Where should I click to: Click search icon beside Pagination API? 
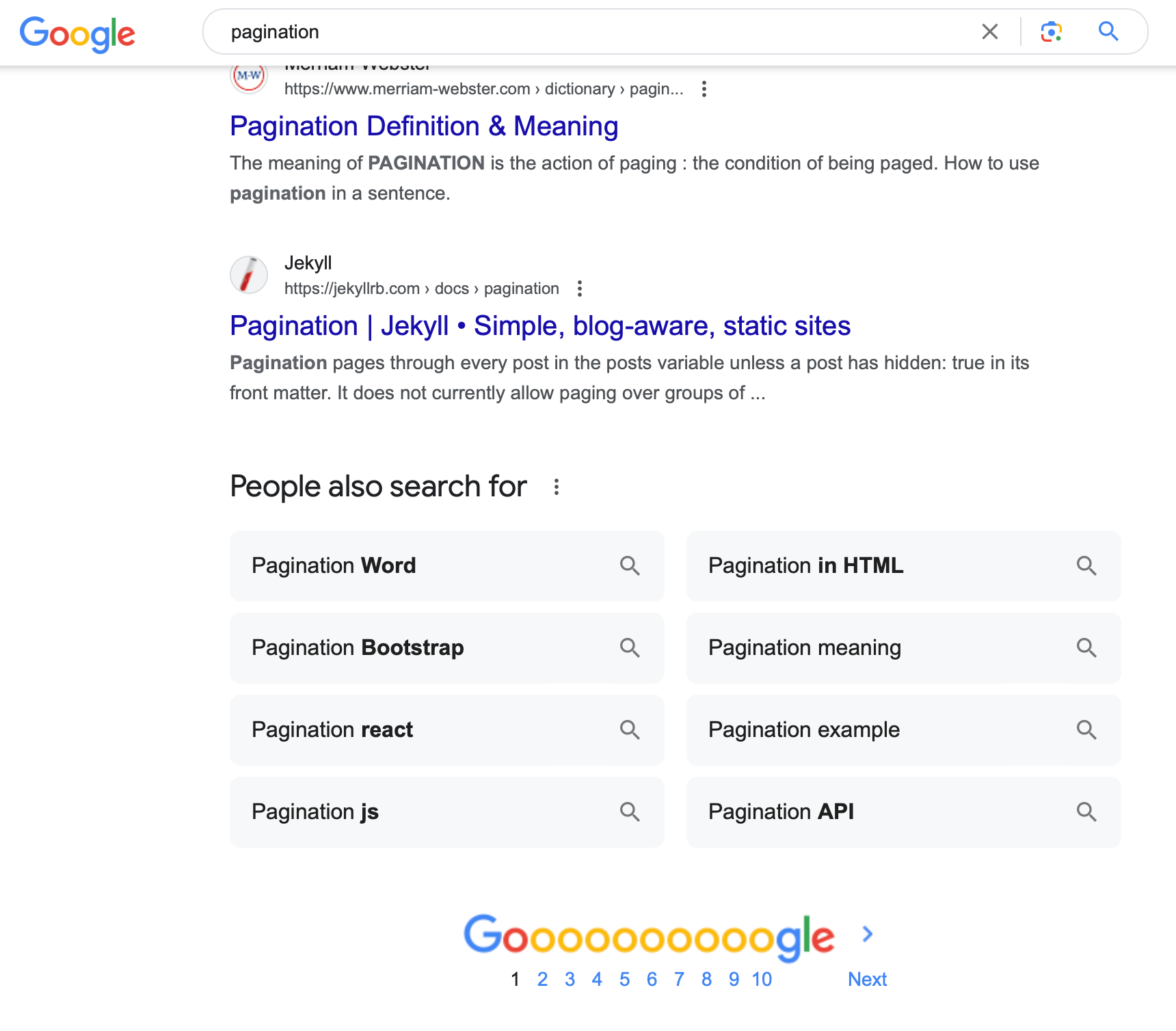pos(1086,812)
